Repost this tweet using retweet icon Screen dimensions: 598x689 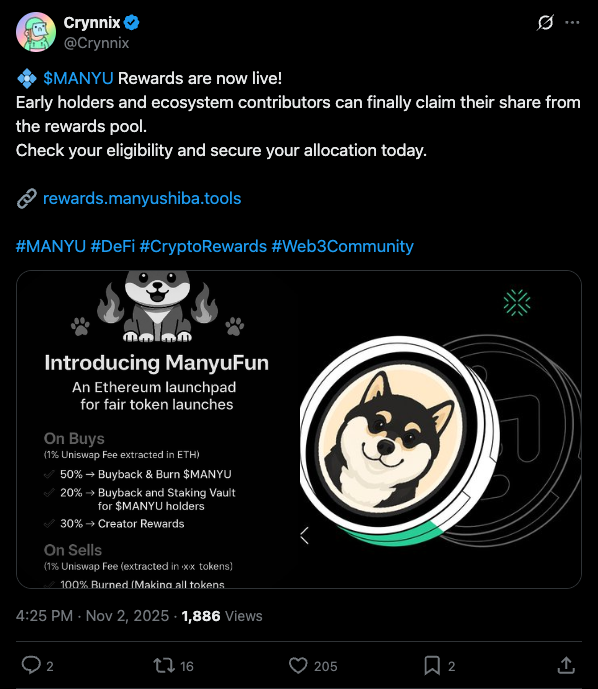[164, 665]
